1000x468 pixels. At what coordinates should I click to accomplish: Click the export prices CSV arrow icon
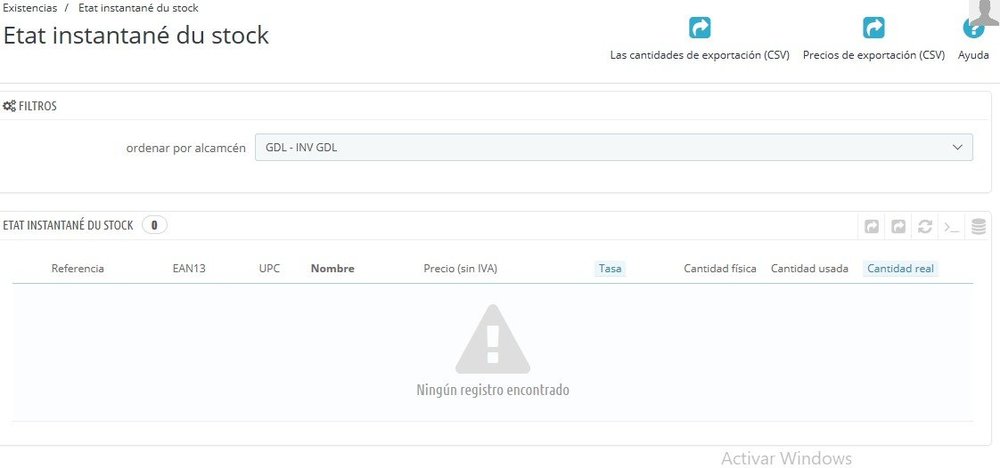873,28
